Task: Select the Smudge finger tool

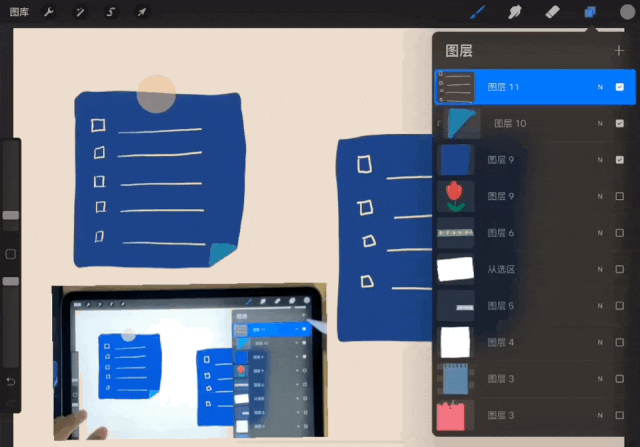Action: click(x=515, y=12)
